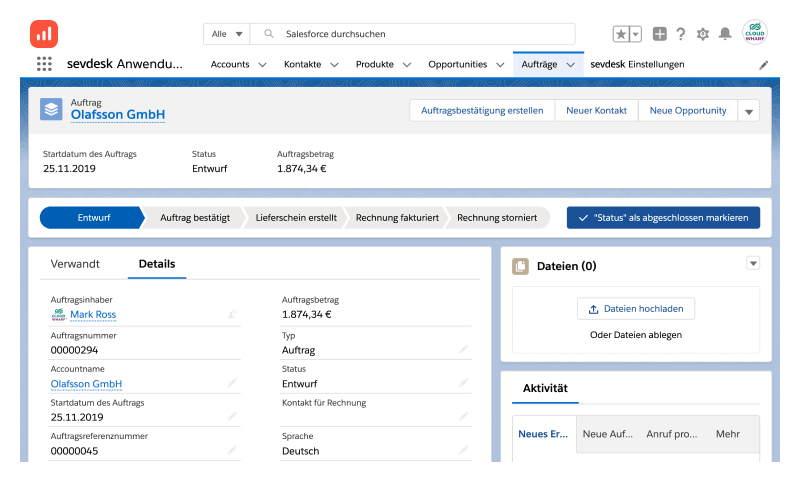The image size is (800, 482).
Task: Edit Accountname field via pencil icon
Action: point(232,383)
